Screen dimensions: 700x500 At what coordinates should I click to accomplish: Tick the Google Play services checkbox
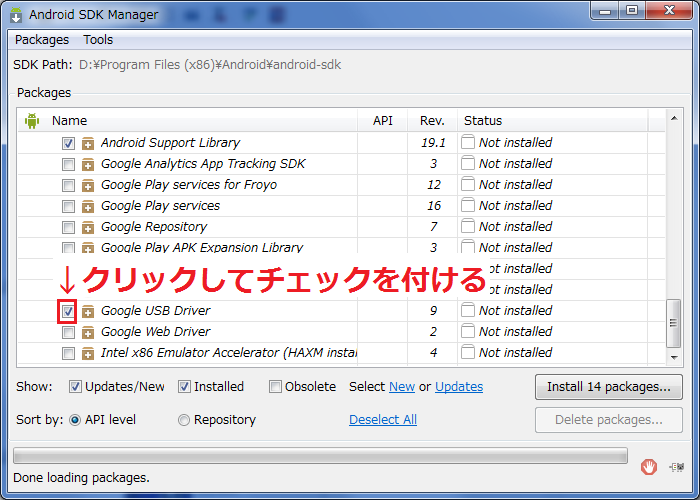tap(68, 206)
